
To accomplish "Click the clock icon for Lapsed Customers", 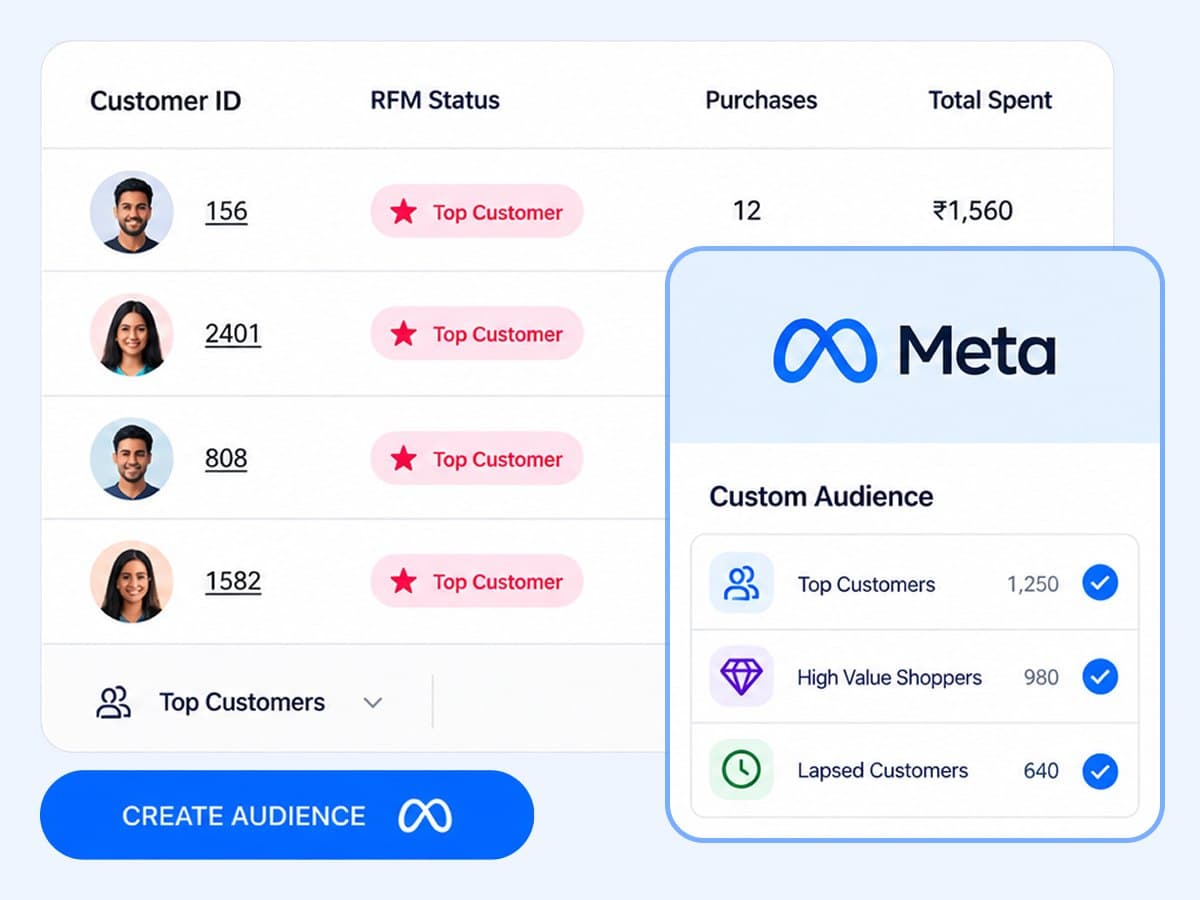I will pyautogui.click(x=741, y=770).
